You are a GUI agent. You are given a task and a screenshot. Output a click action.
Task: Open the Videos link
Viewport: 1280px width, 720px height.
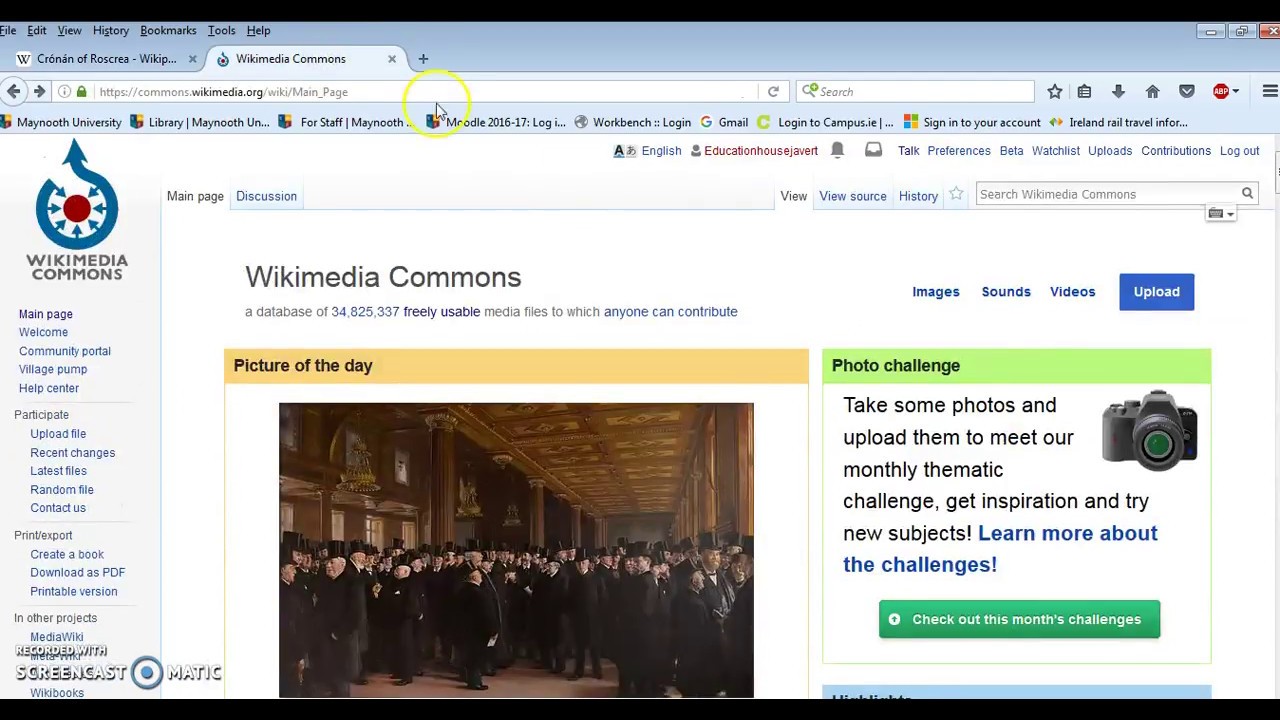point(1072,292)
